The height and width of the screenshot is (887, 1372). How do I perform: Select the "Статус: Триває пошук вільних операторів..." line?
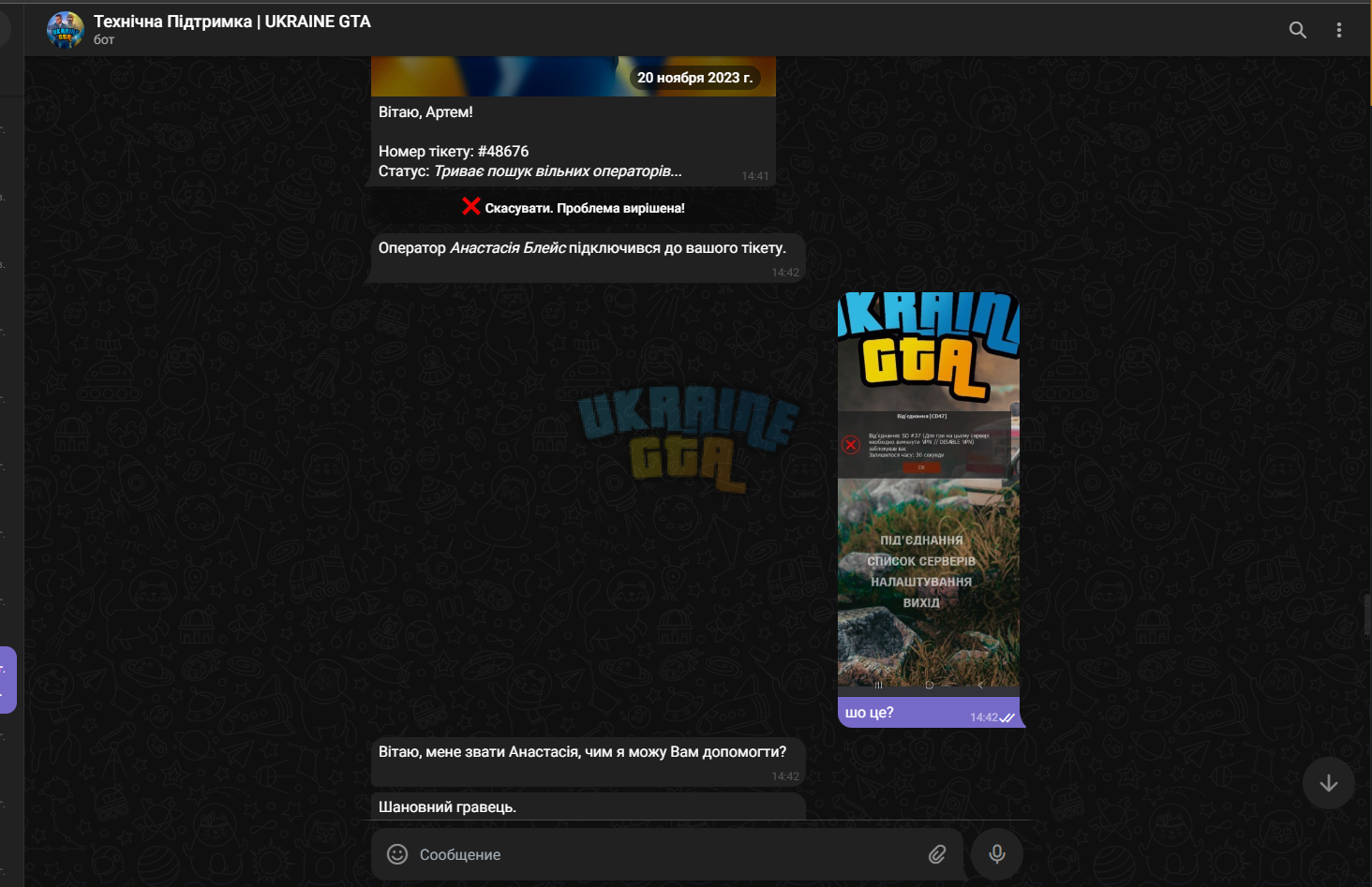coord(530,171)
